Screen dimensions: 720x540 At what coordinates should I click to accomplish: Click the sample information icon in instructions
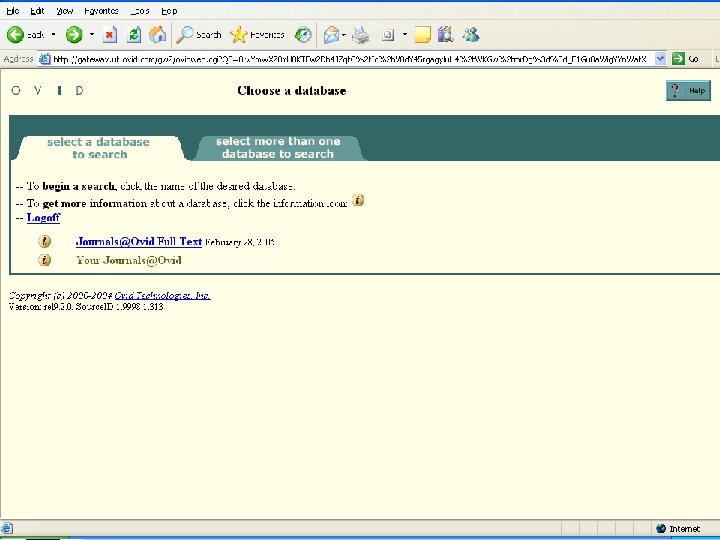click(x=358, y=200)
